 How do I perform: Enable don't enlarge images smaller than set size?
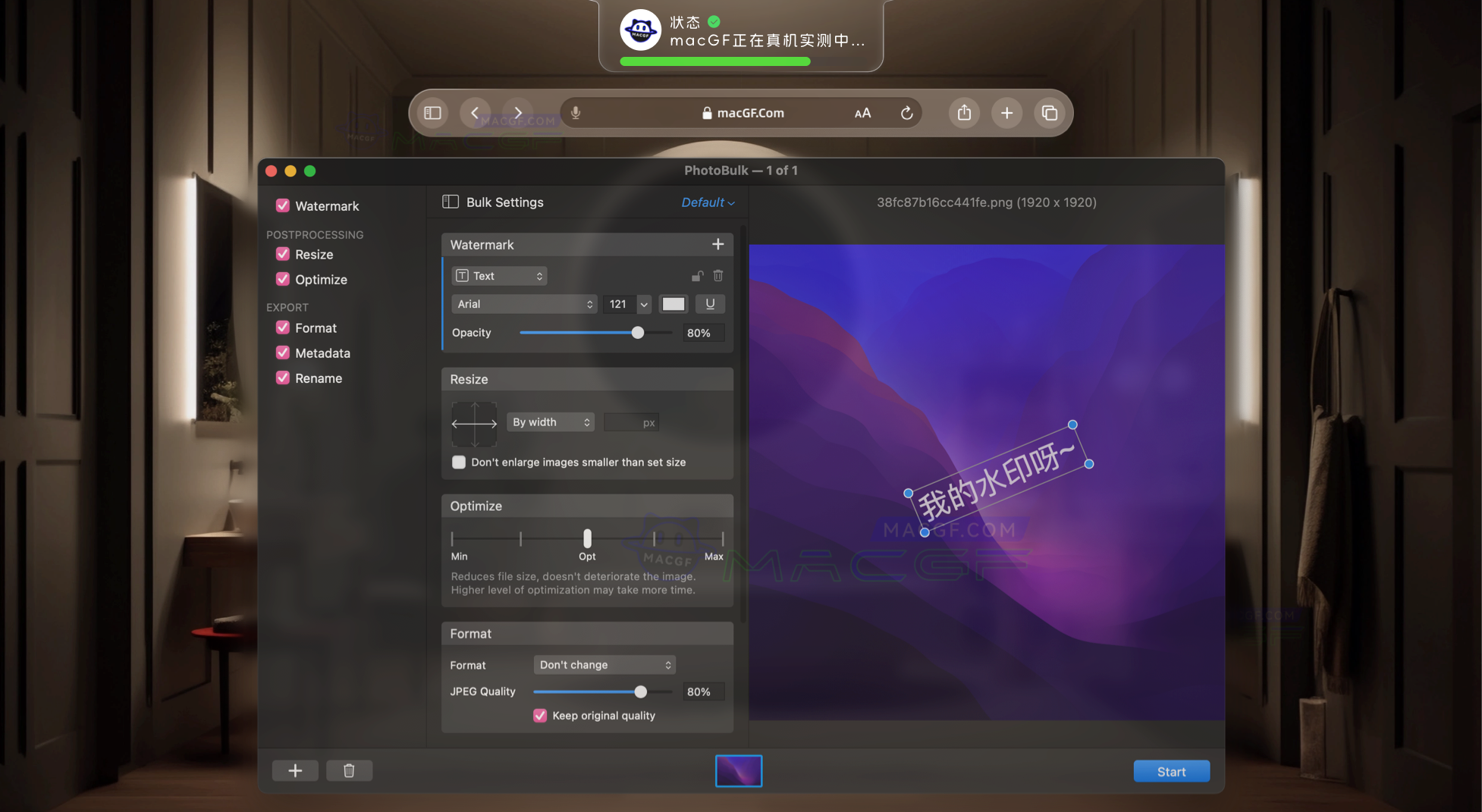459,462
